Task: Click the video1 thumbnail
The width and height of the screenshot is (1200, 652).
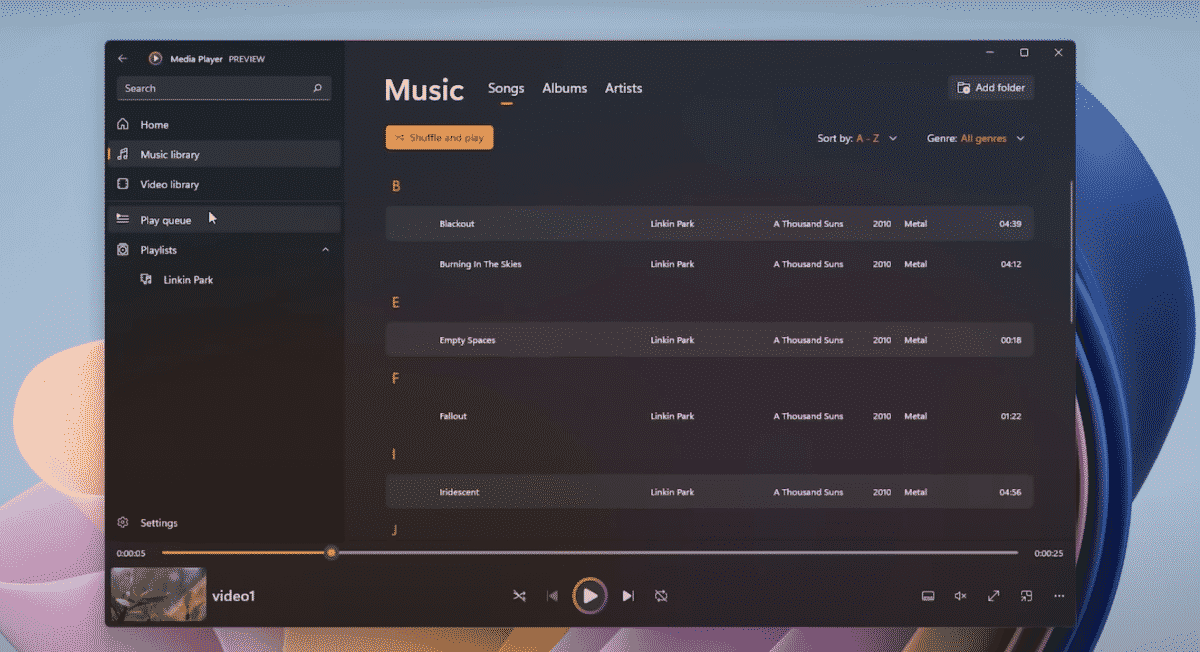Action: [158, 594]
